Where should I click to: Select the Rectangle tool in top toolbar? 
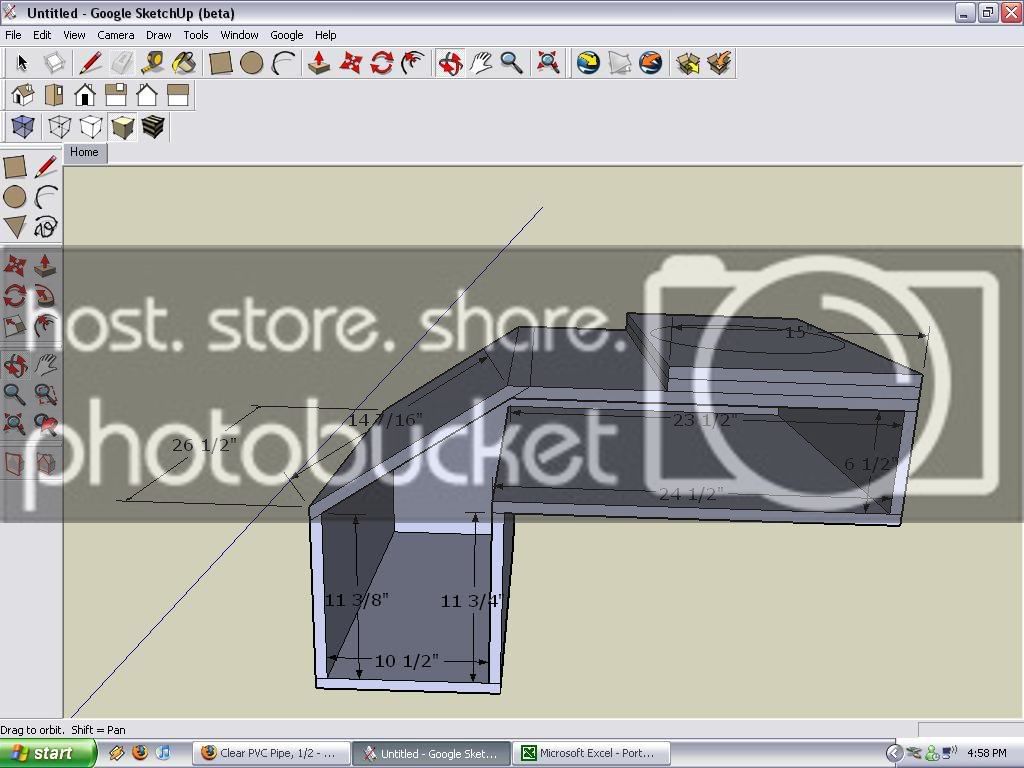point(221,63)
